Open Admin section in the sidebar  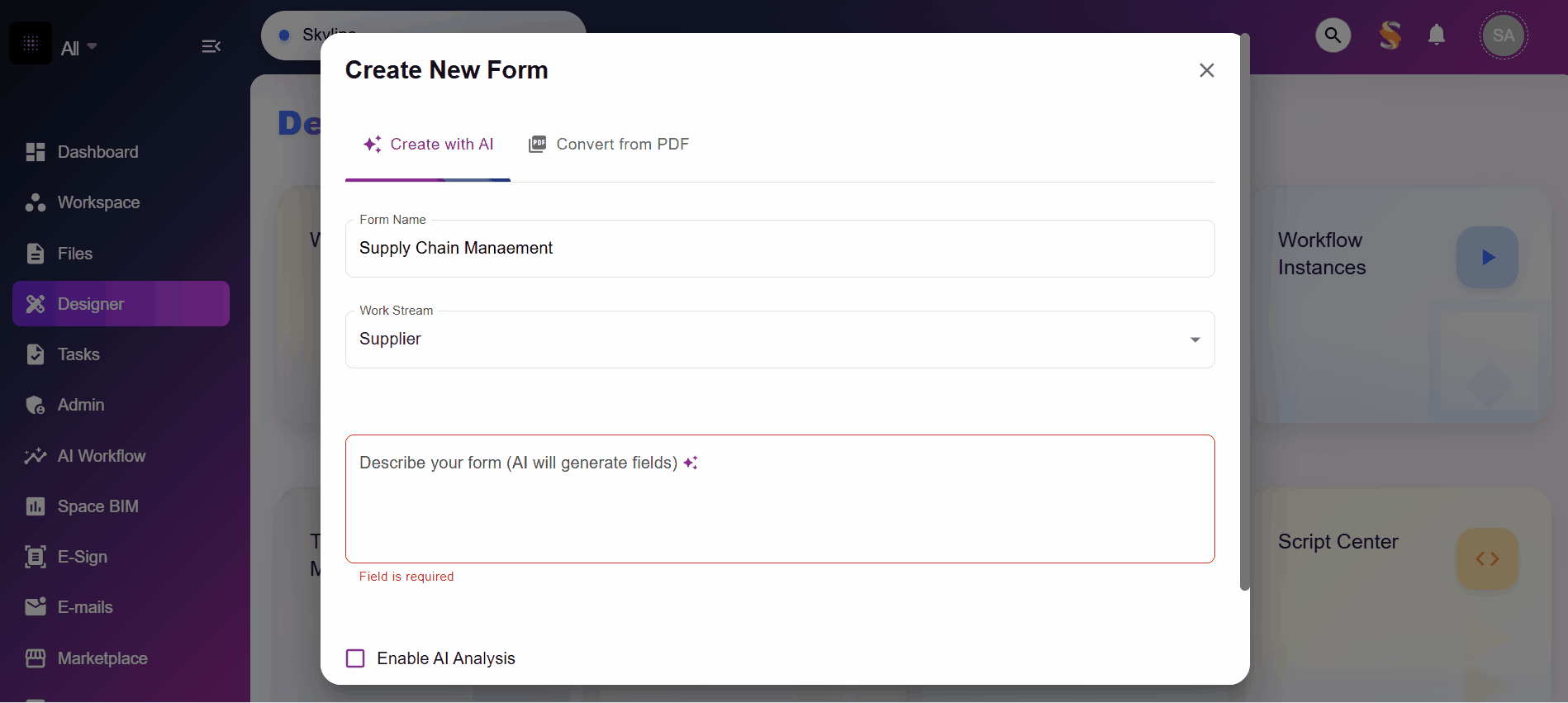point(121,405)
